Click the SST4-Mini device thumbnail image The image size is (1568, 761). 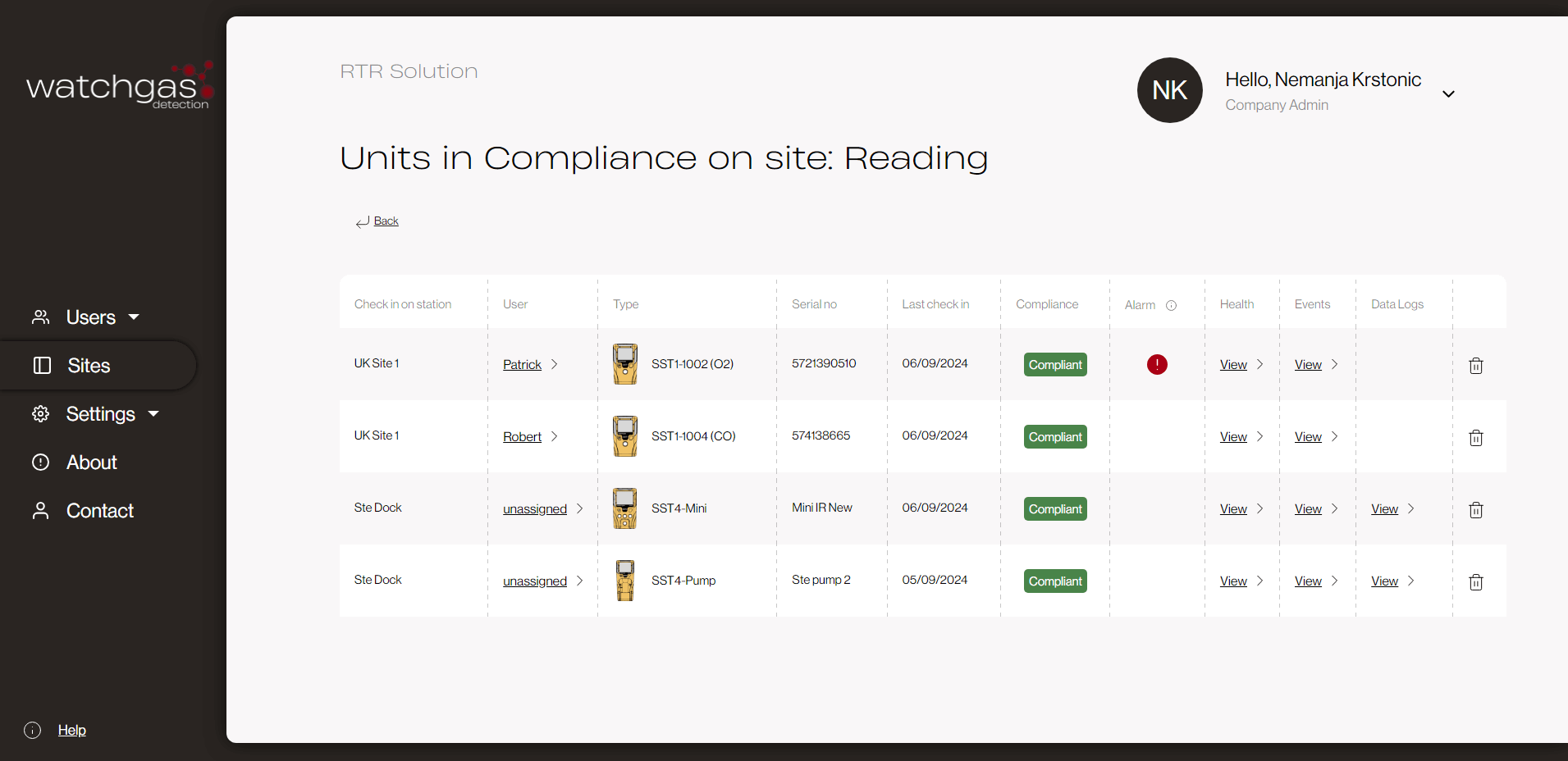[x=624, y=508]
